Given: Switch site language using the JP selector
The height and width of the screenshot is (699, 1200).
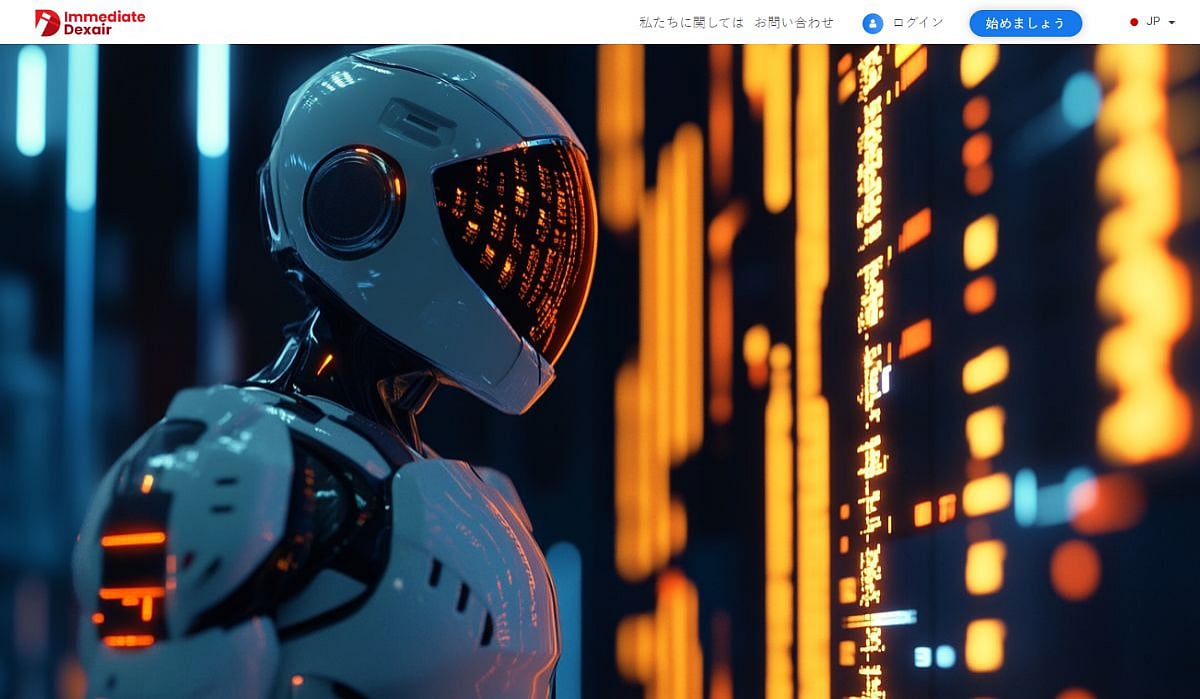Looking at the screenshot, I should click(x=1155, y=21).
